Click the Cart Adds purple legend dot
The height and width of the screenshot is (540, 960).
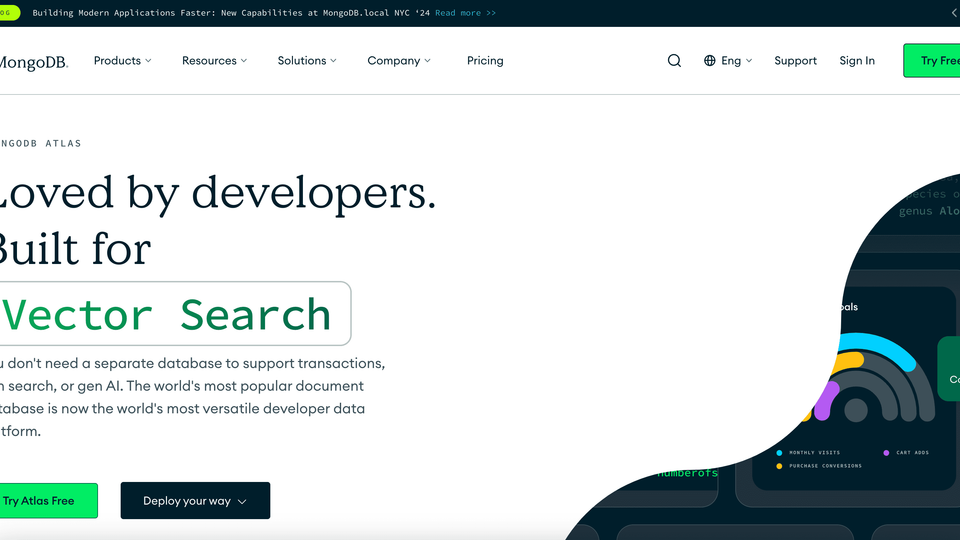point(886,453)
